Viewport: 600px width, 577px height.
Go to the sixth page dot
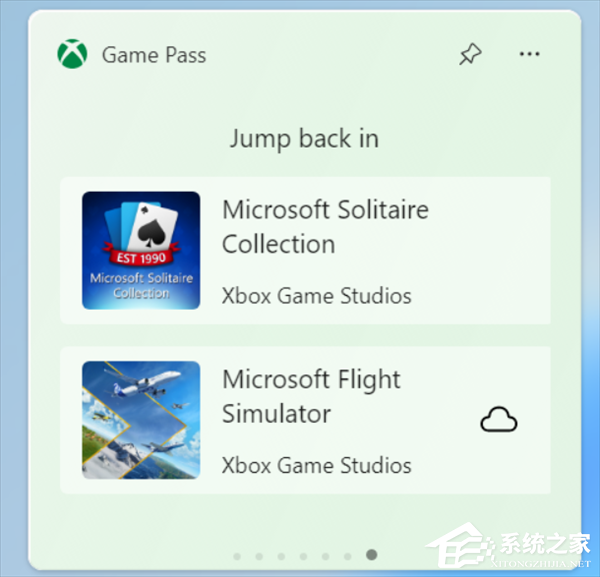click(348, 556)
